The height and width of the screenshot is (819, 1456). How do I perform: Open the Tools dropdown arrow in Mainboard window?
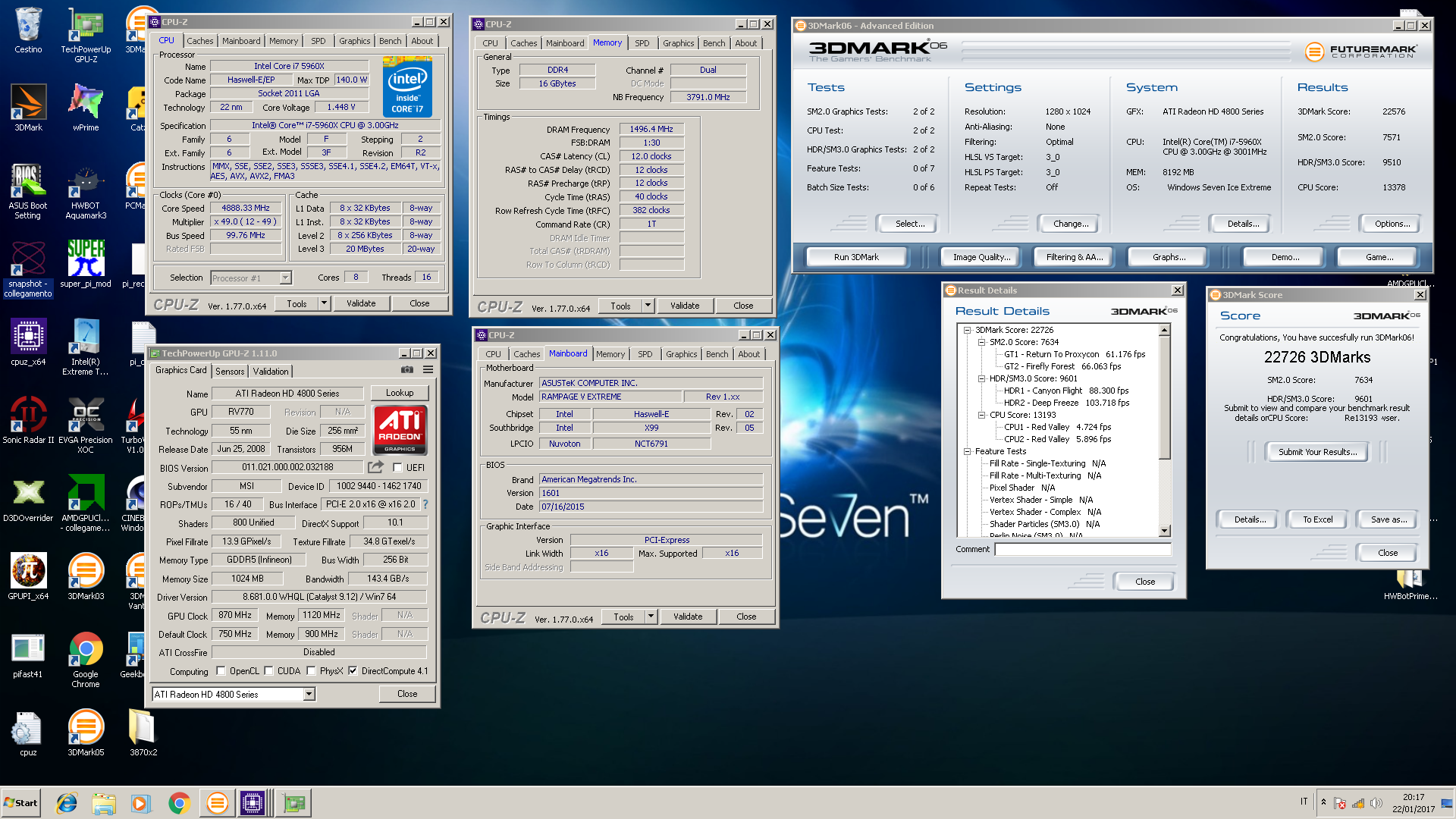pyautogui.click(x=651, y=617)
